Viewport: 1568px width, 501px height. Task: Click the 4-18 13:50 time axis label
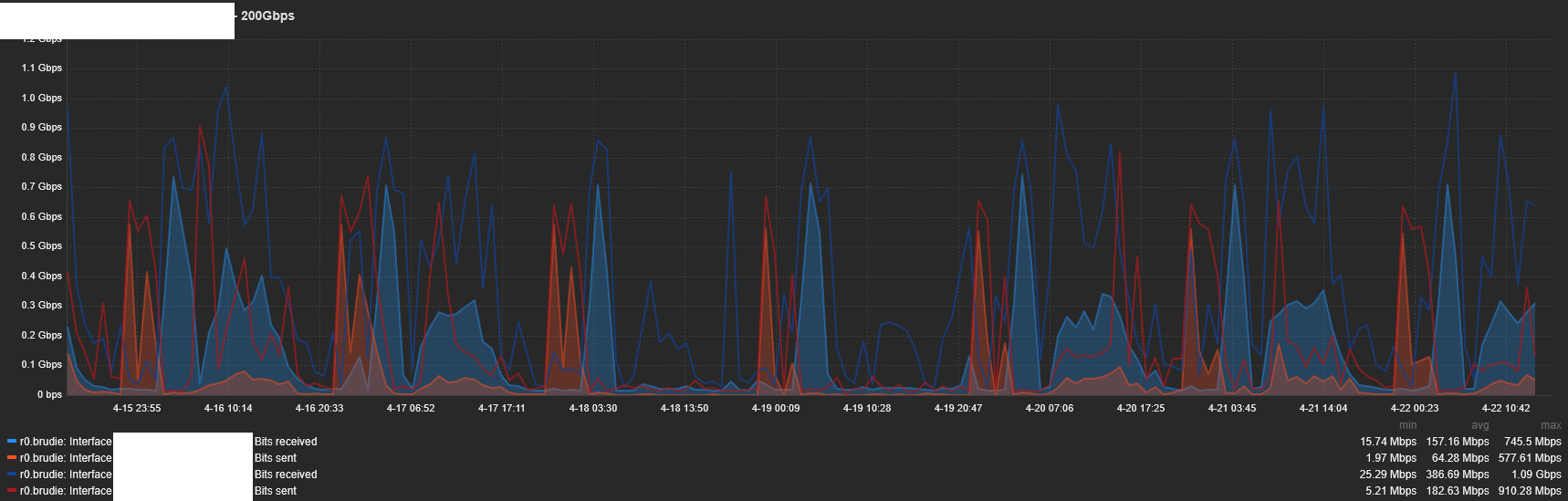[685, 408]
